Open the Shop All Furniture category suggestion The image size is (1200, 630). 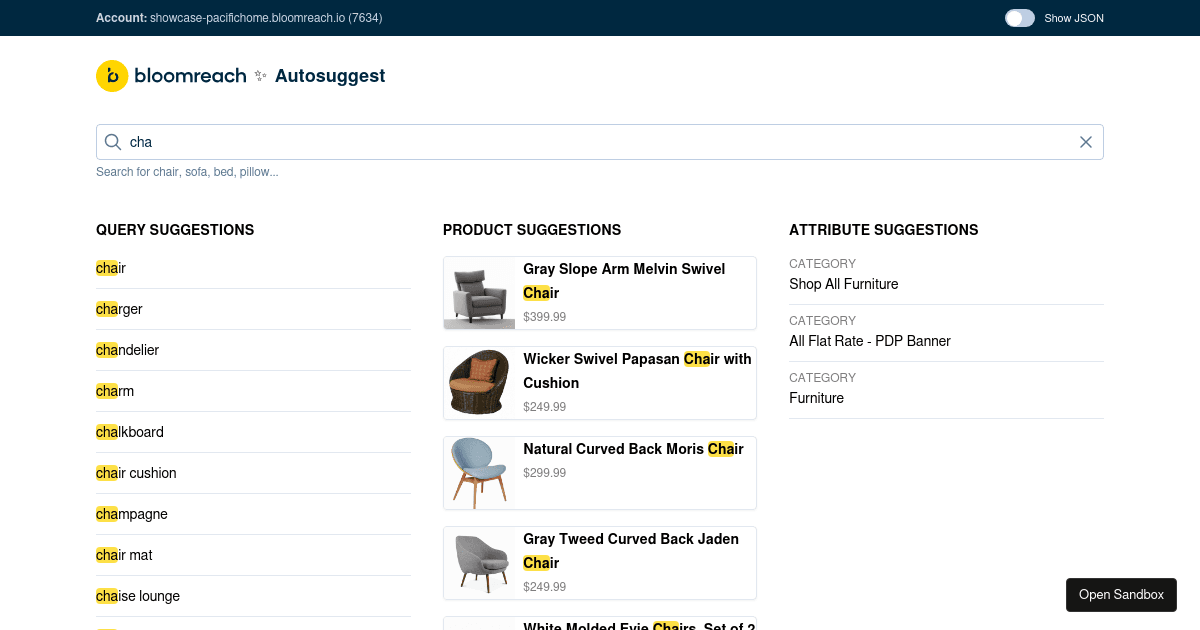pyautogui.click(x=843, y=284)
